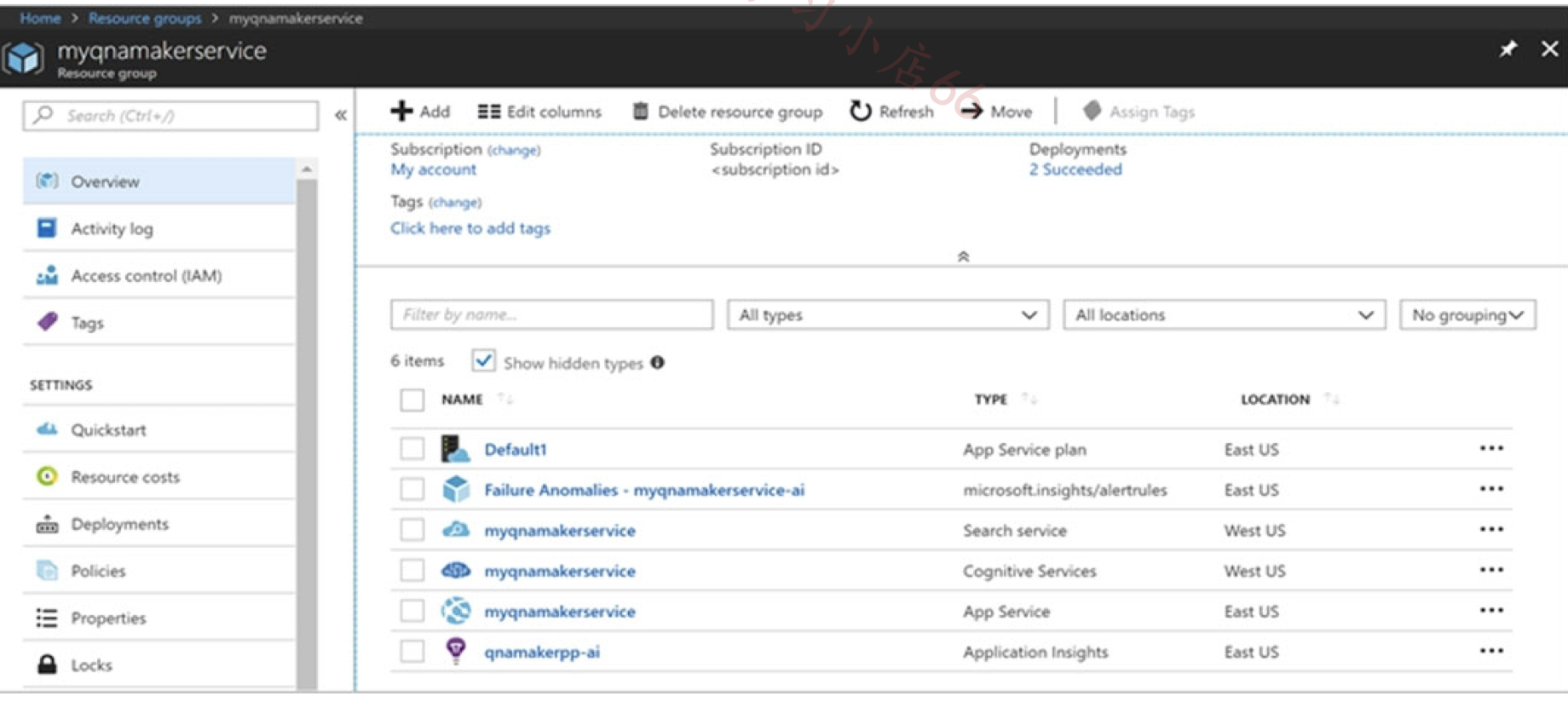1568x702 pixels.
Task: Open Resource costs item
Action: pyautogui.click(x=159, y=476)
